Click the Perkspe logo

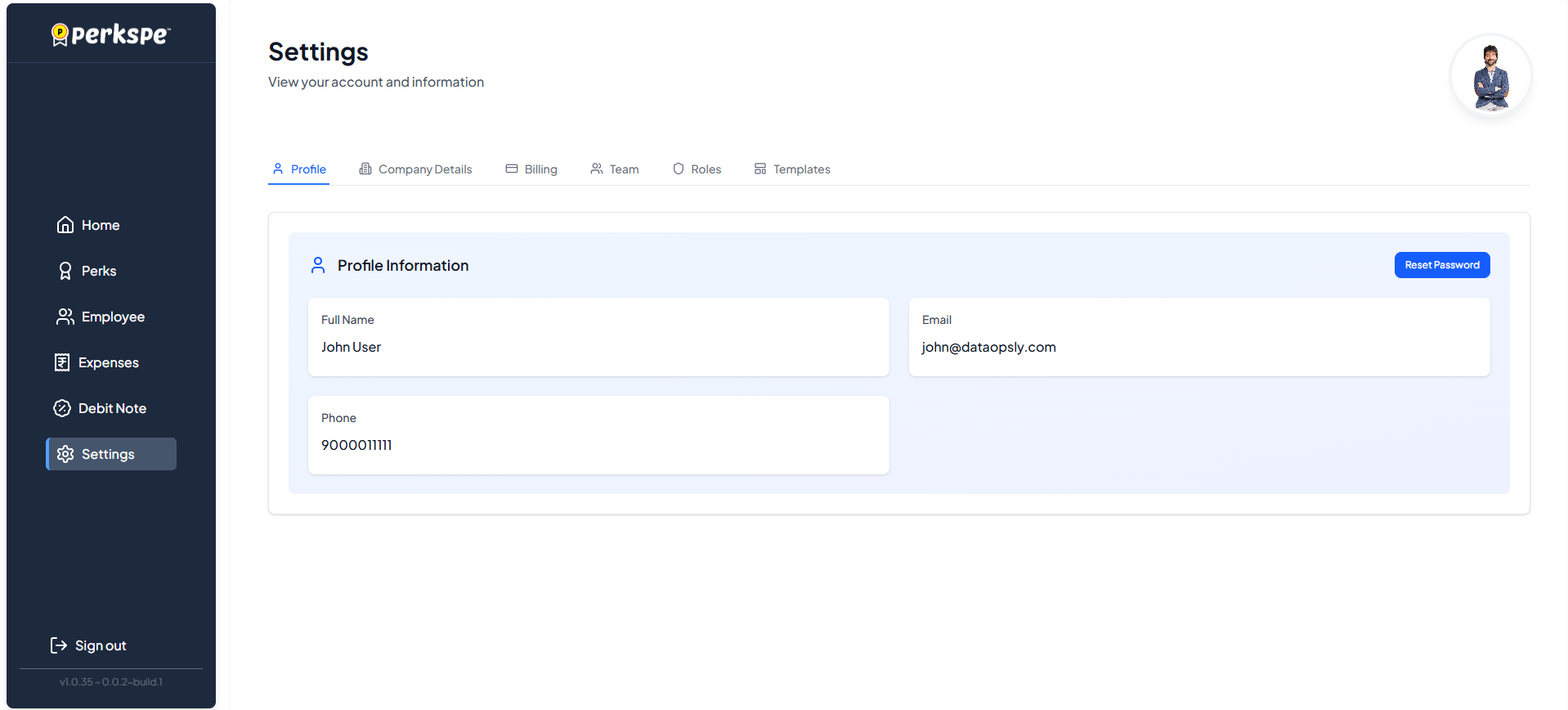point(111,34)
